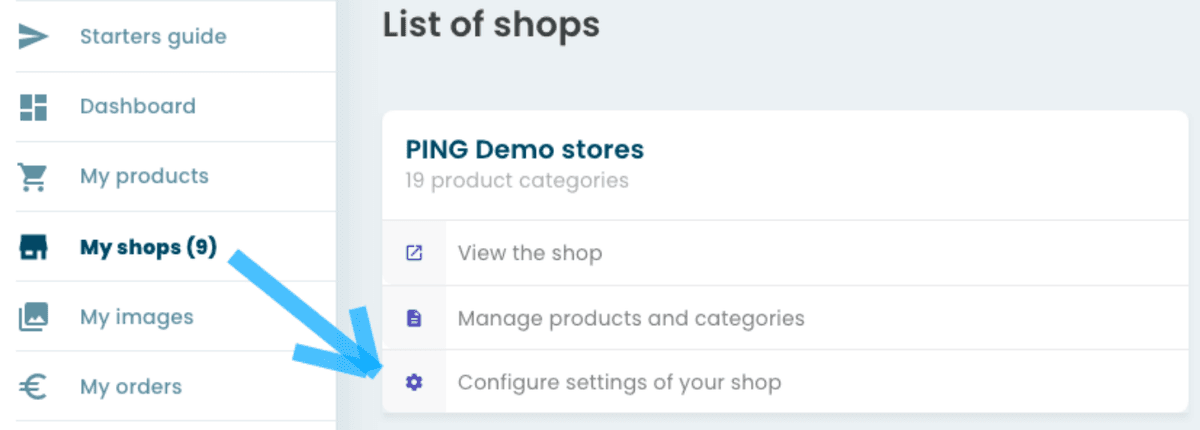Click the gear icon for Configure settings

coord(414,382)
